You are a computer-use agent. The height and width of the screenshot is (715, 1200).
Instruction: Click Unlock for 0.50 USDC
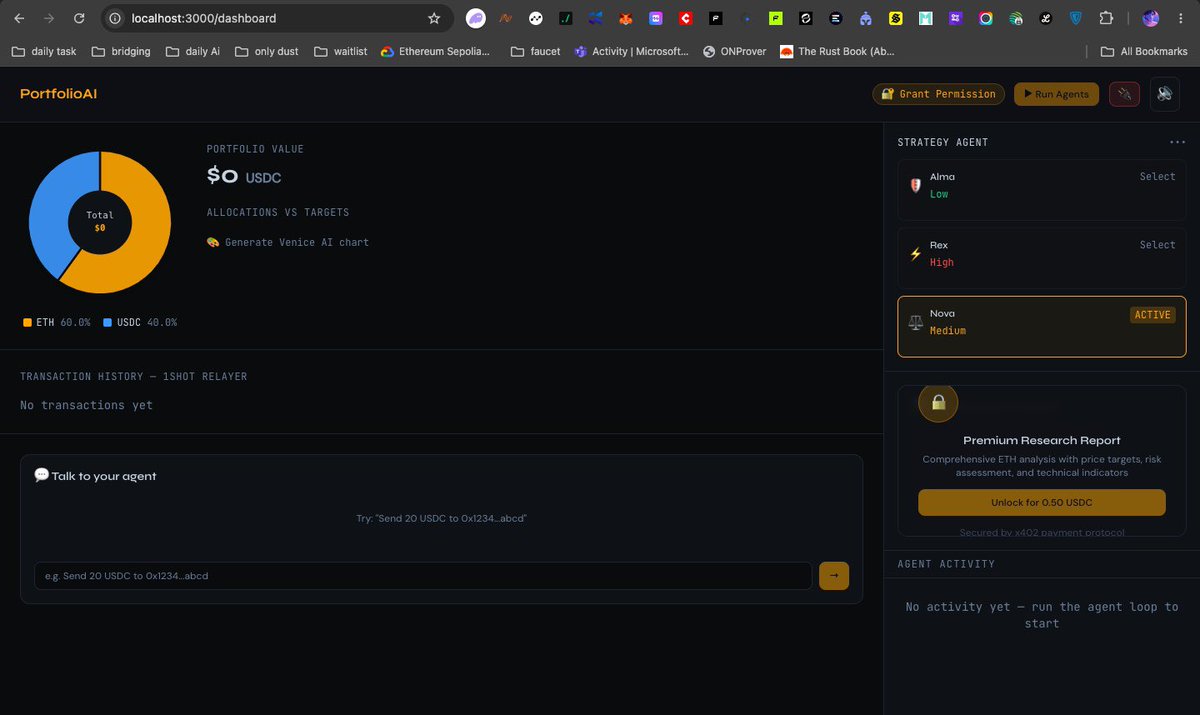pos(1042,502)
